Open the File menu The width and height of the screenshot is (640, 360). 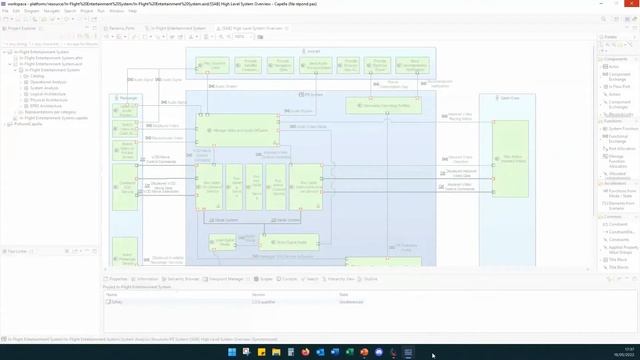(x=5, y=11)
